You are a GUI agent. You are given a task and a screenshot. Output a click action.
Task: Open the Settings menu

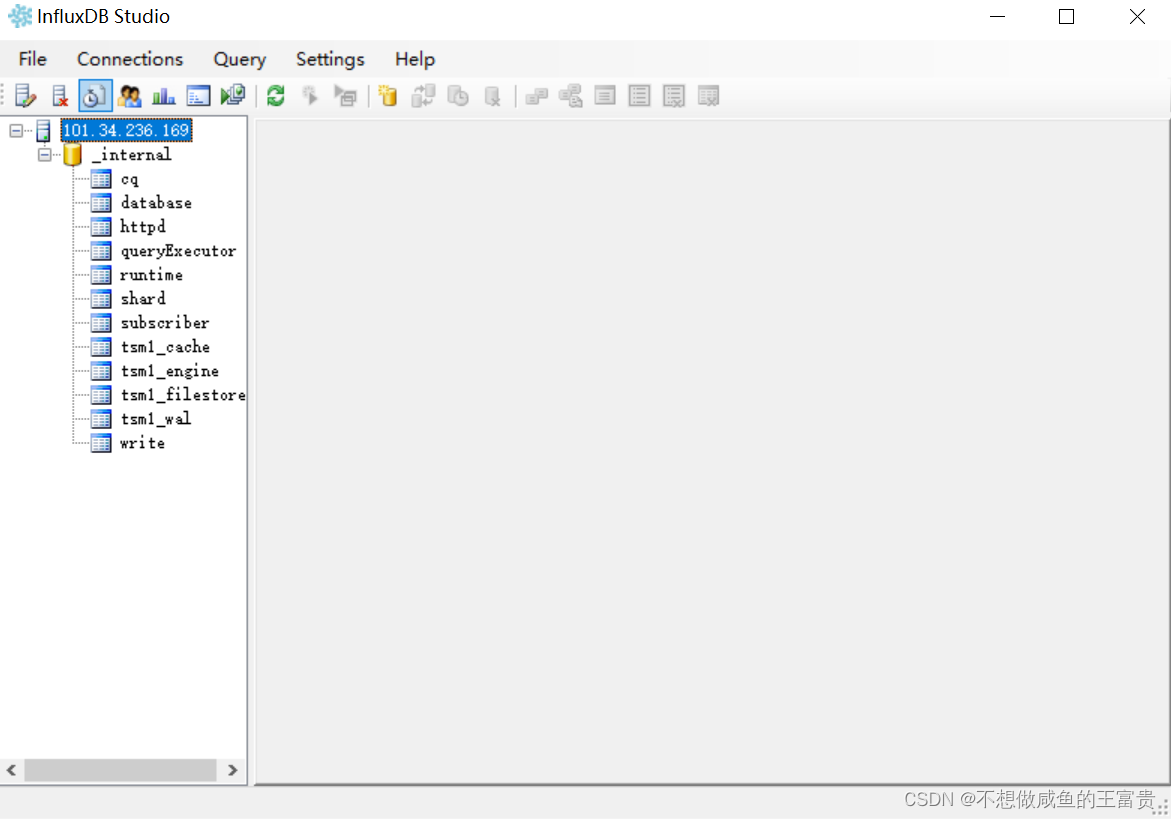[330, 59]
